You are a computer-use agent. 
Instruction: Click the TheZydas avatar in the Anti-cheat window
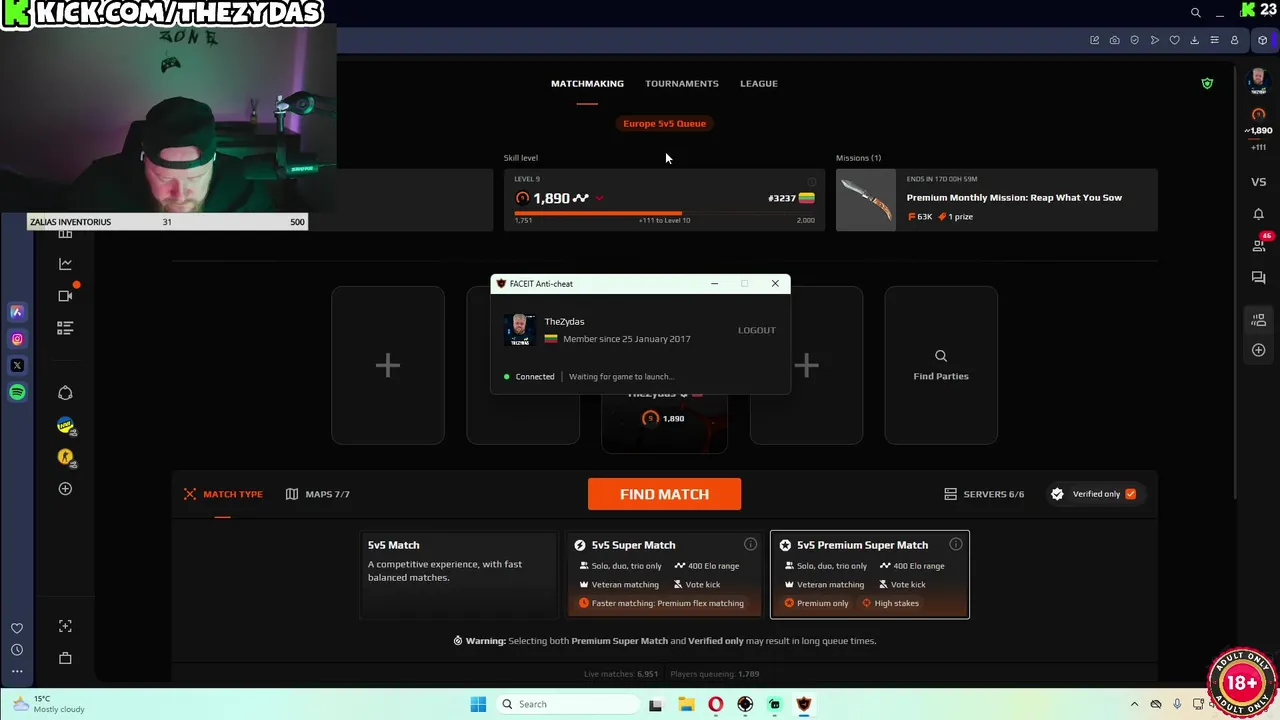[x=519, y=330]
